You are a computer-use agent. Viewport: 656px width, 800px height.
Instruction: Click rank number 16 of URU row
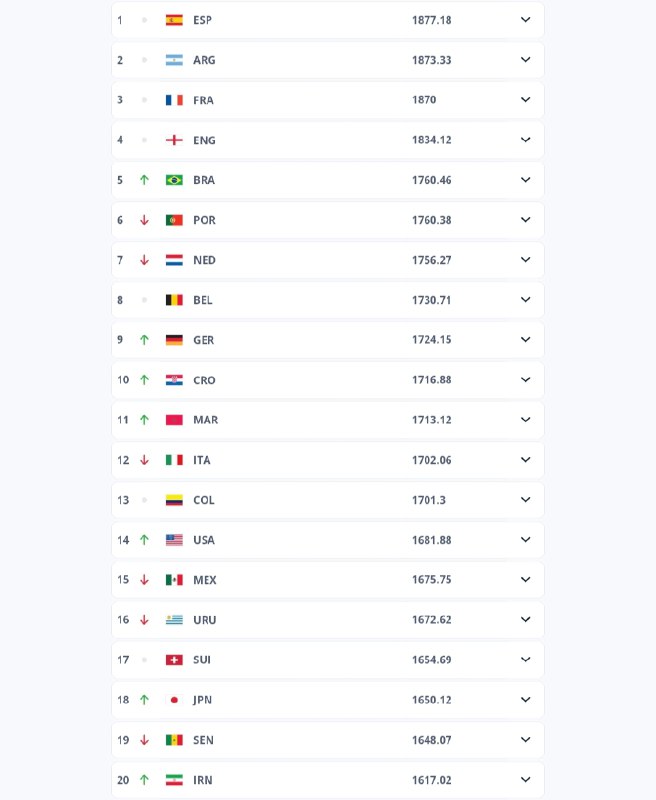click(x=123, y=620)
